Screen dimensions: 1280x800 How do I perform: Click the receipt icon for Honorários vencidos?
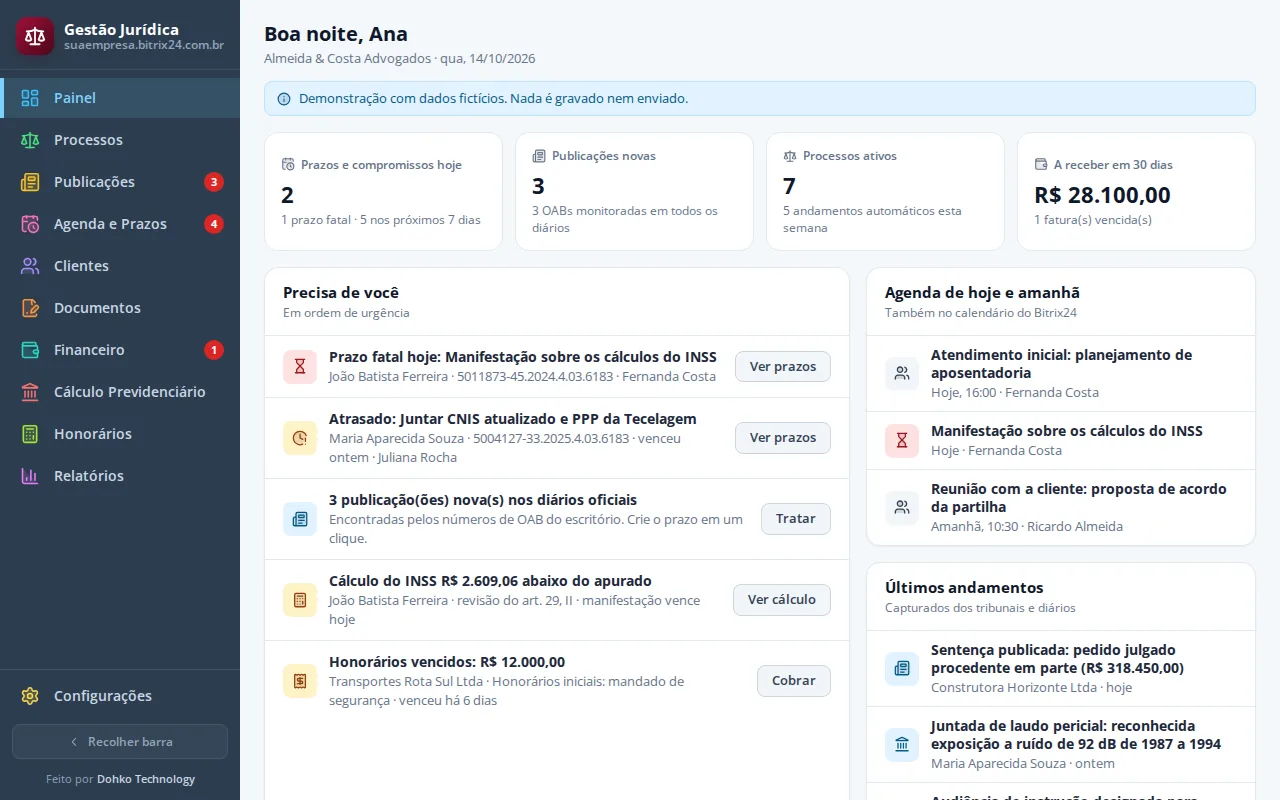300,681
